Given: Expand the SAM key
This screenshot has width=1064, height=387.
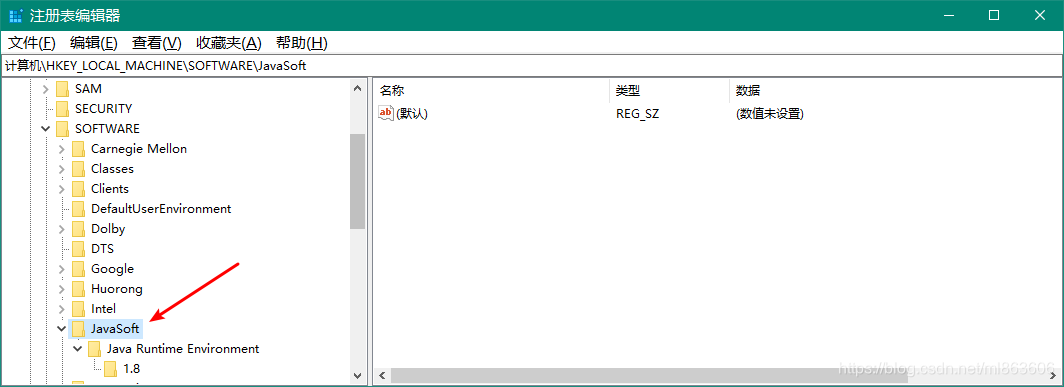Looking at the screenshot, I should click(45, 89).
